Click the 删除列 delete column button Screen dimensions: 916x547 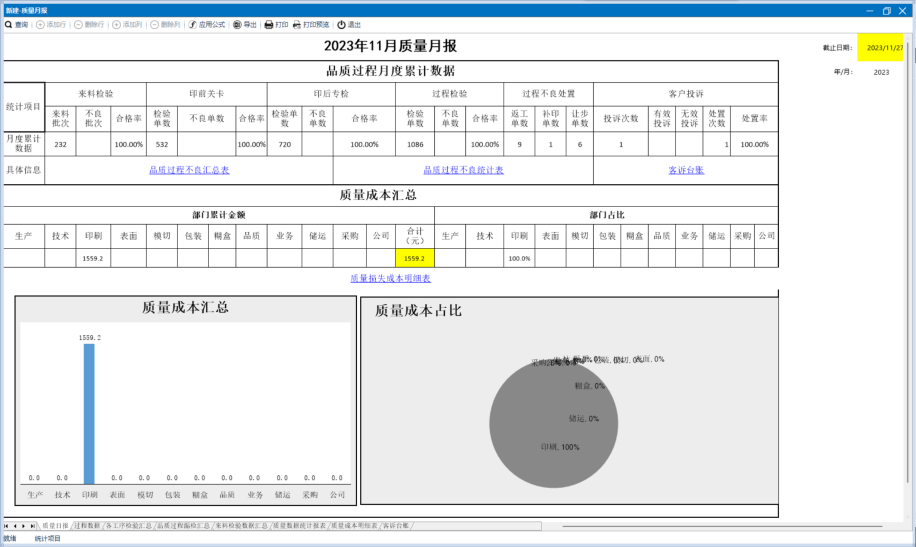coord(165,24)
